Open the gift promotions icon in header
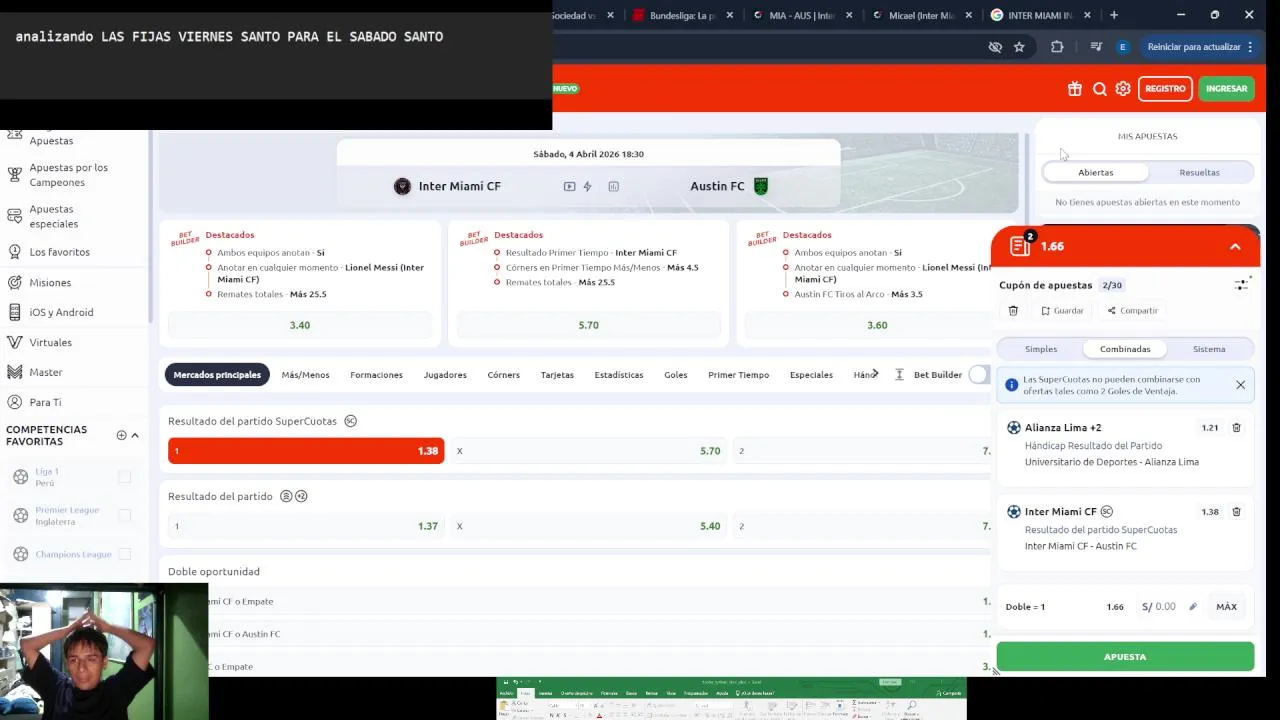The width and height of the screenshot is (1280, 720). click(1075, 89)
